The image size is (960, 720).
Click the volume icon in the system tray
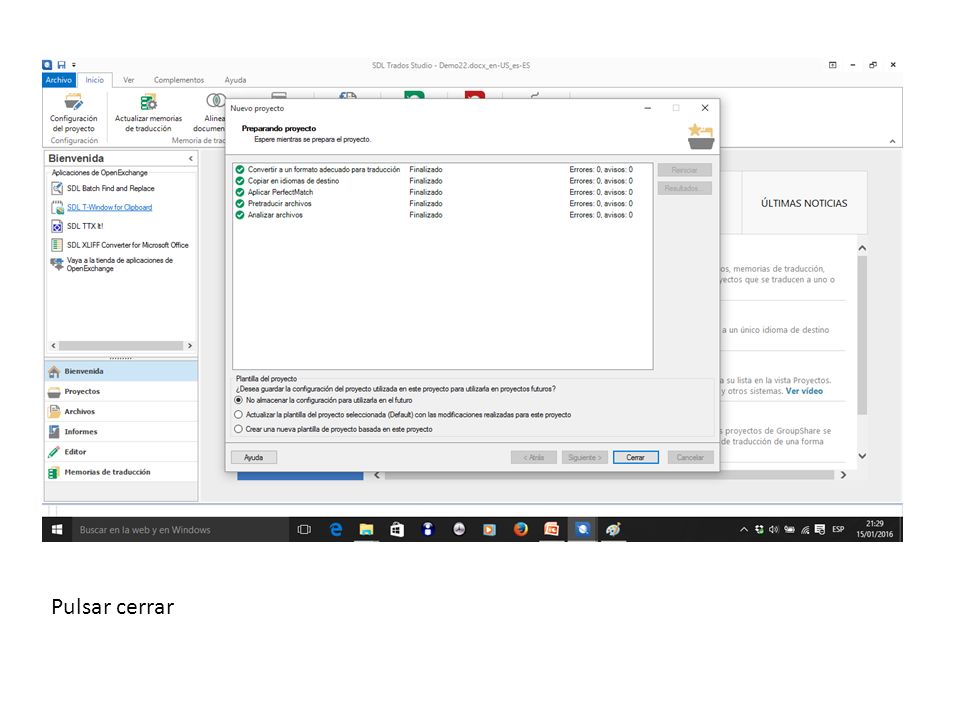point(774,530)
